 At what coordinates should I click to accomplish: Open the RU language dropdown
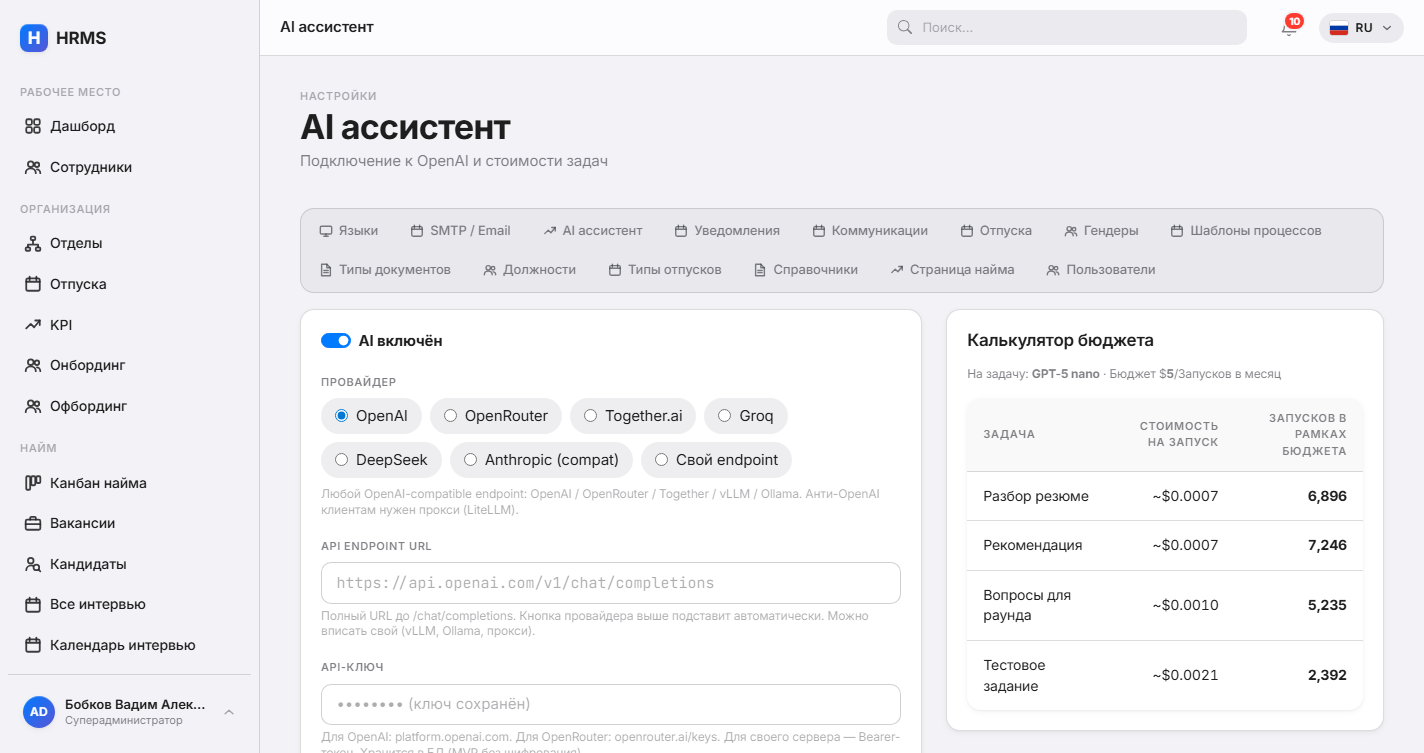1361,28
